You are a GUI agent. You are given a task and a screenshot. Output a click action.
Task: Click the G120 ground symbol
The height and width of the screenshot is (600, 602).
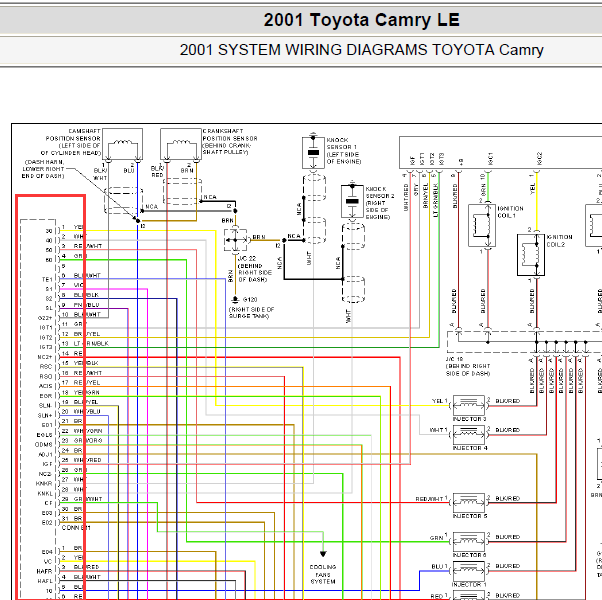(x=235, y=300)
